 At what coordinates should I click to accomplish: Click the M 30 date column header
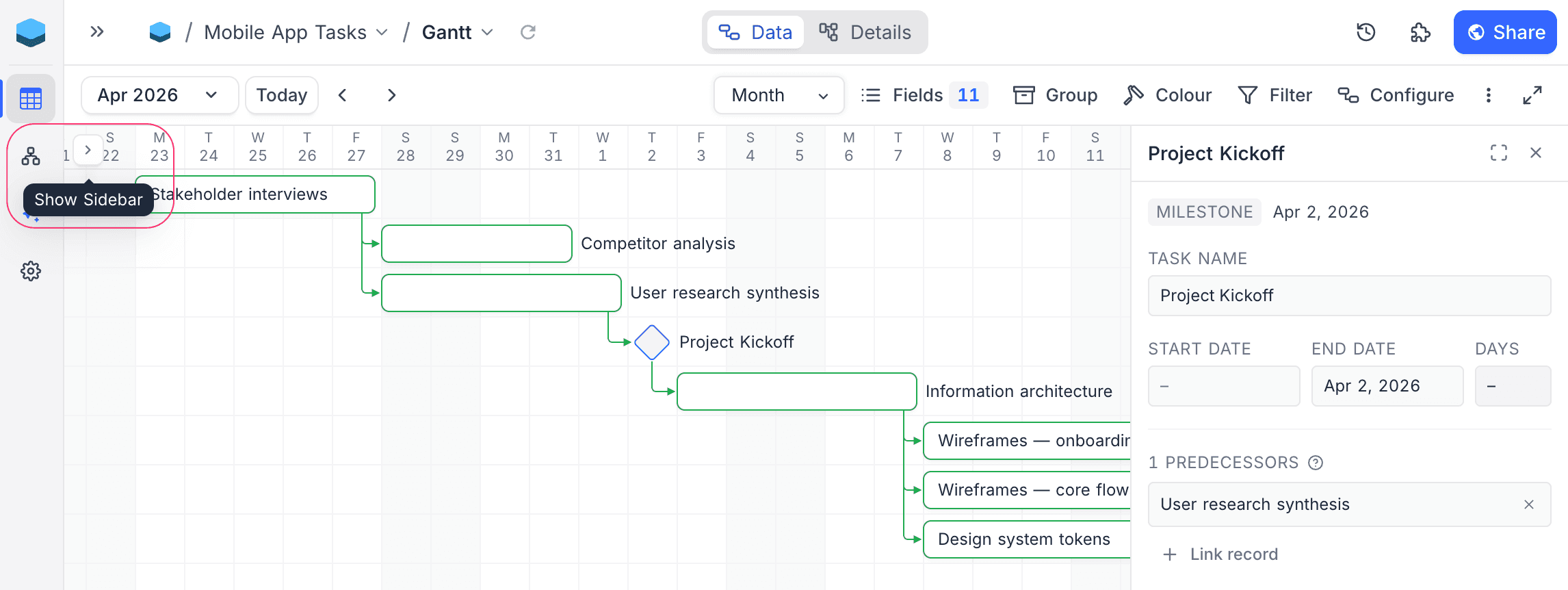(504, 147)
